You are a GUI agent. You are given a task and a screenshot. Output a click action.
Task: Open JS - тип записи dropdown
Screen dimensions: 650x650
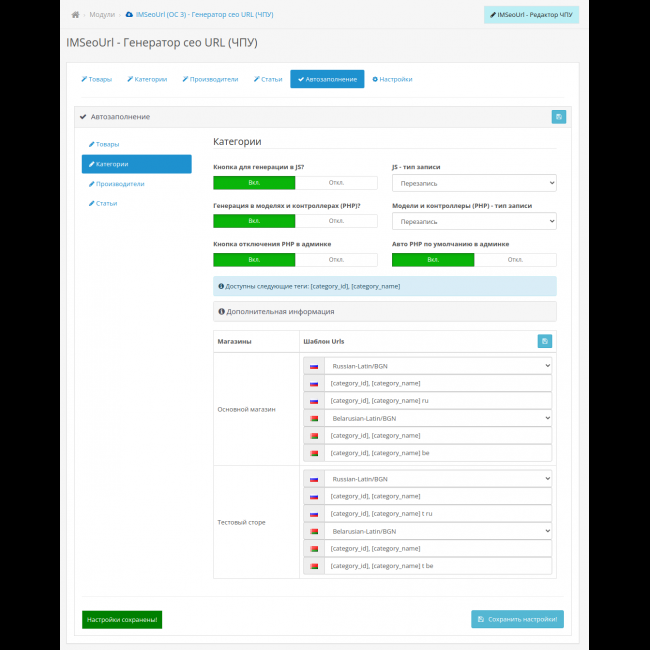point(474,183)
